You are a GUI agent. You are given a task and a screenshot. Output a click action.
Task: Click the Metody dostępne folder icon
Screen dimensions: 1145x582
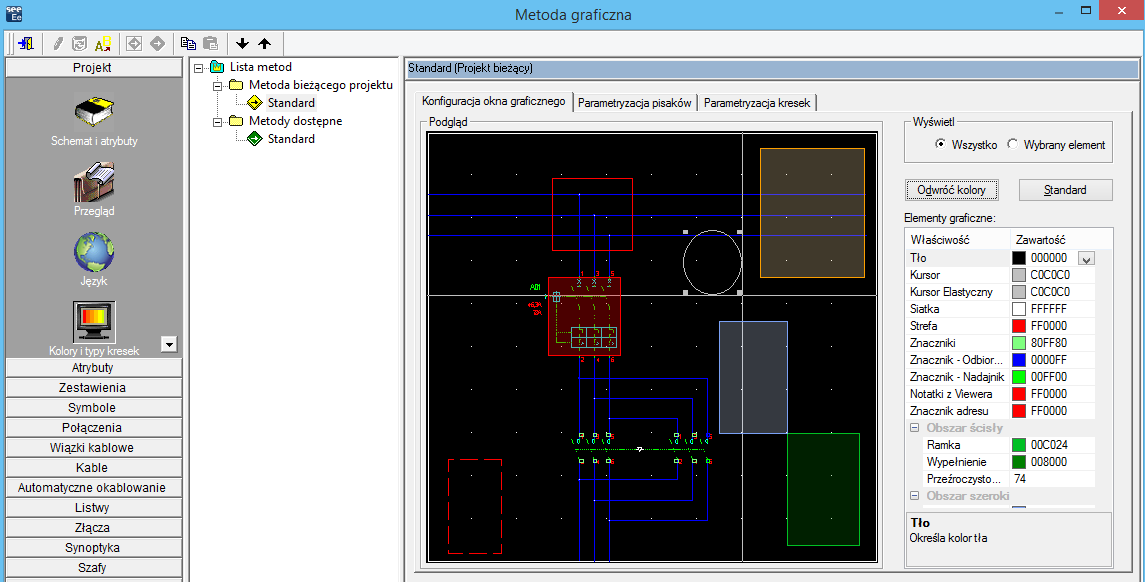236,120
